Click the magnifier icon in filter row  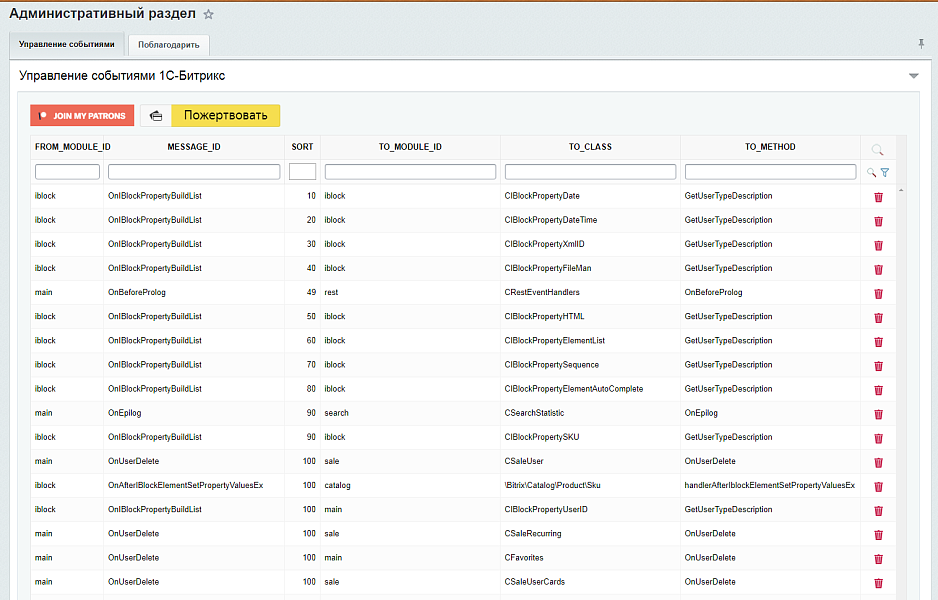[x=871, y=172]
